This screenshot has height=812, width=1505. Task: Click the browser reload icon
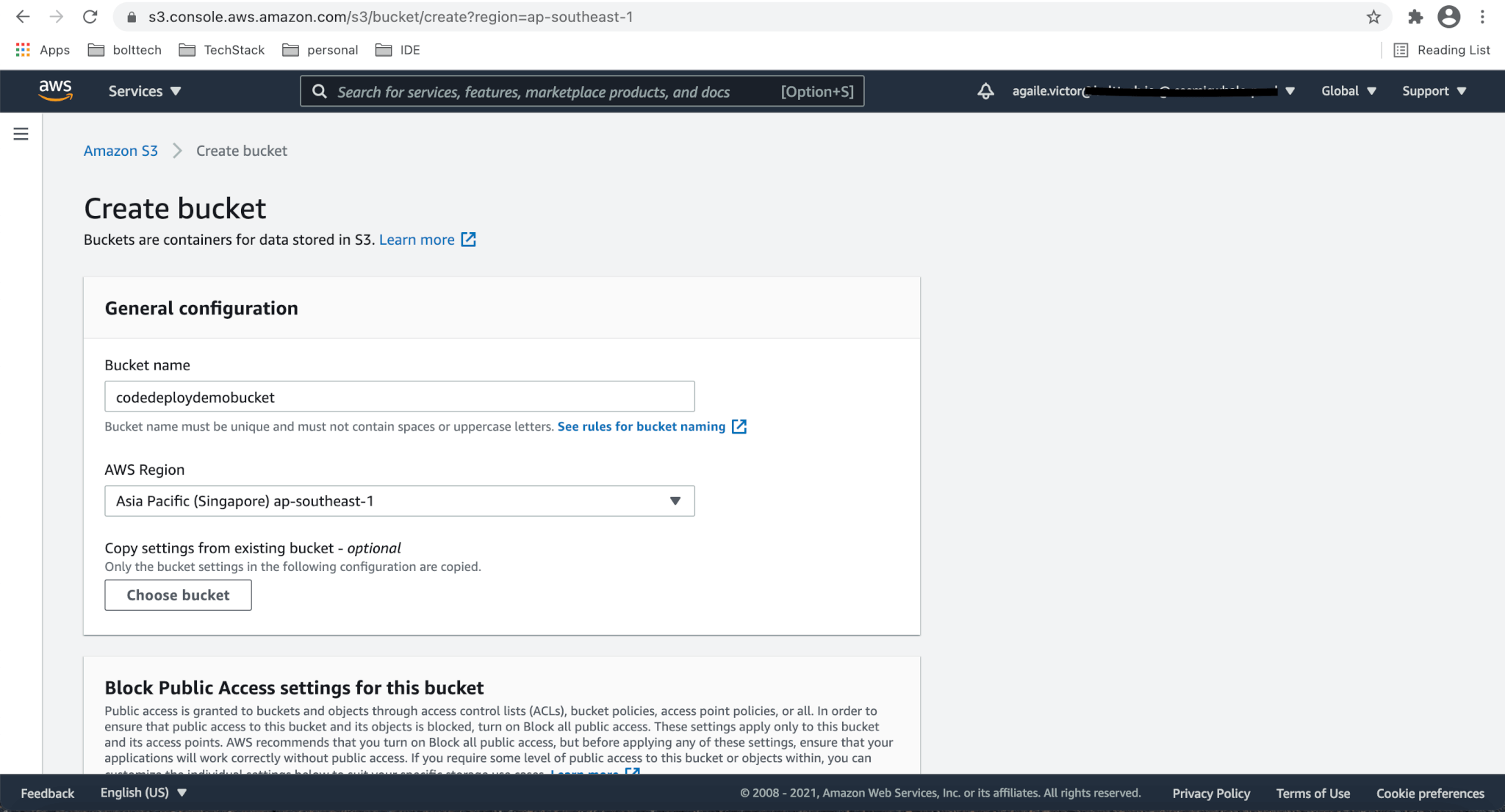pos(90,17)
